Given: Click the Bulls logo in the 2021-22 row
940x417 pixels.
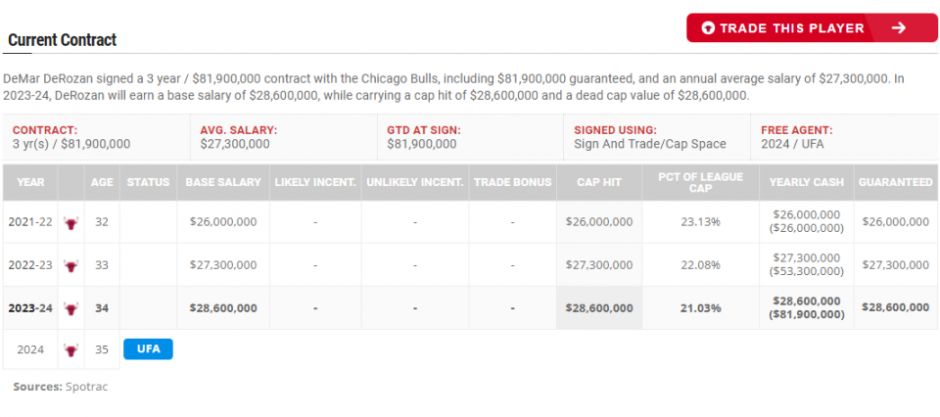Looking at the screenshot, I should coord(71,222).
